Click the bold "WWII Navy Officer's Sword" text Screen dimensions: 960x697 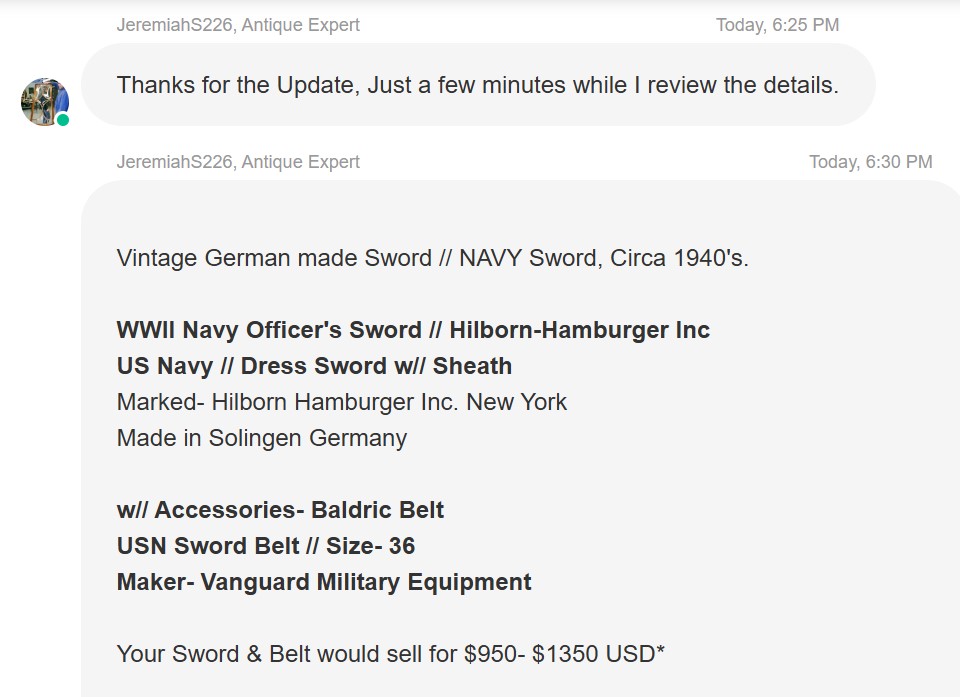[x=269, y=330]
